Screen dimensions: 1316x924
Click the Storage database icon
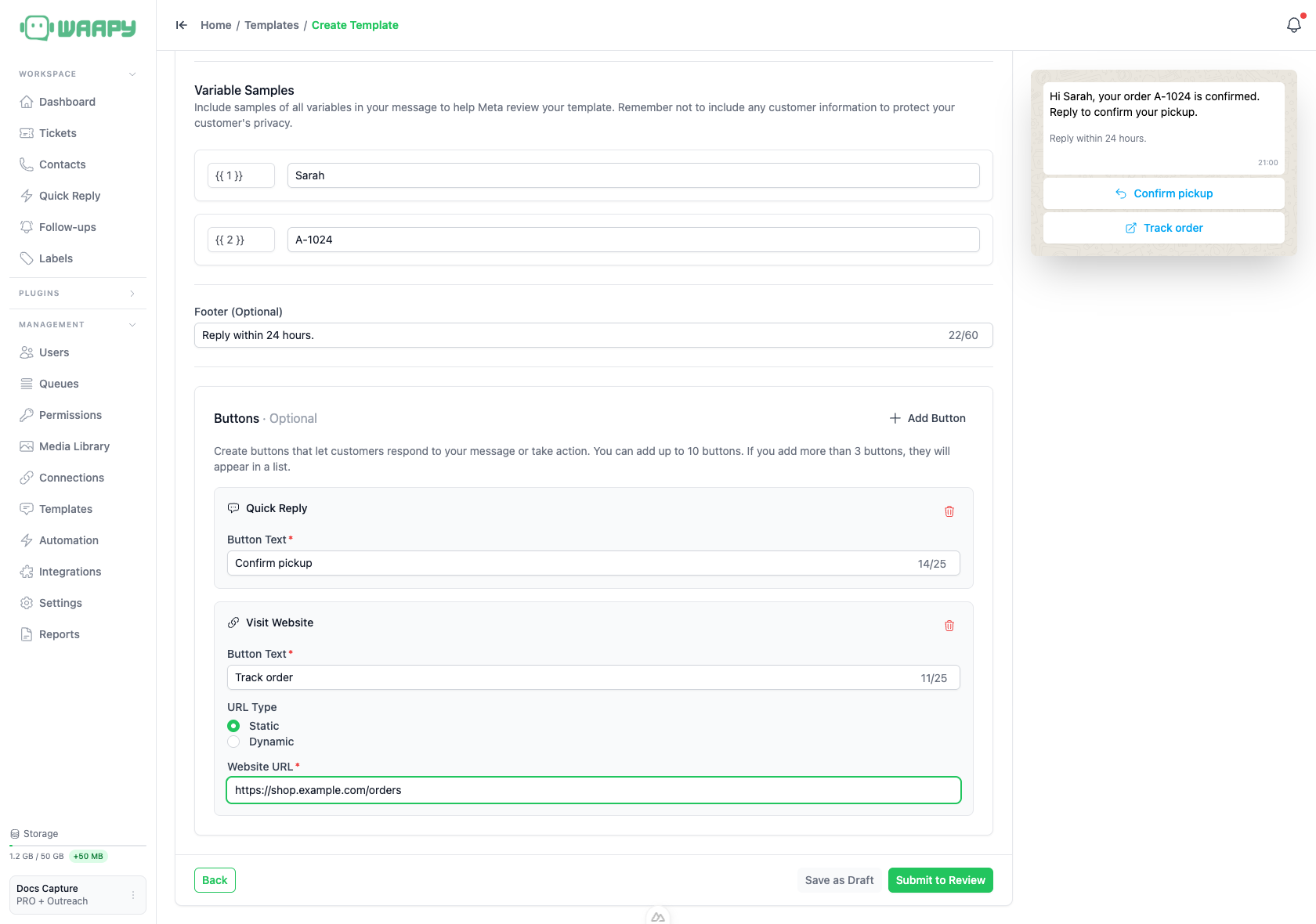pyautogui.click(x=15, y=834)
